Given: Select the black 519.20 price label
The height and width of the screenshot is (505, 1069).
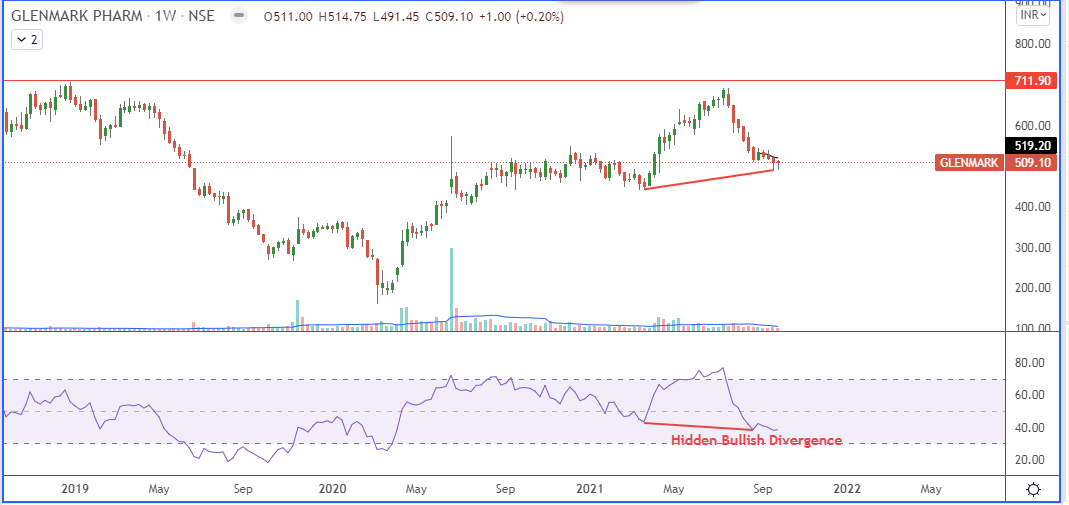Looking at the screenshot, I should point(1030,144).
